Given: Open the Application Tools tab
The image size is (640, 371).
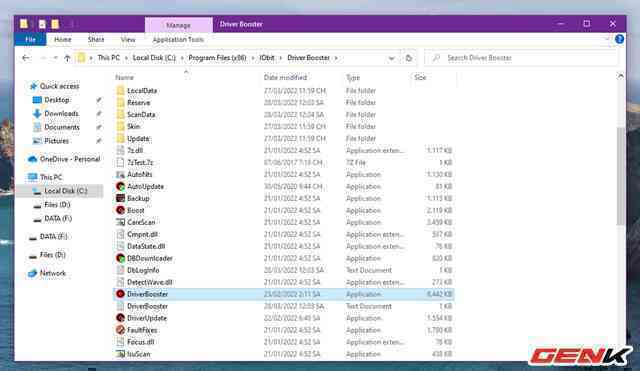Looking at the screenshot, I should tap(178, 39).
